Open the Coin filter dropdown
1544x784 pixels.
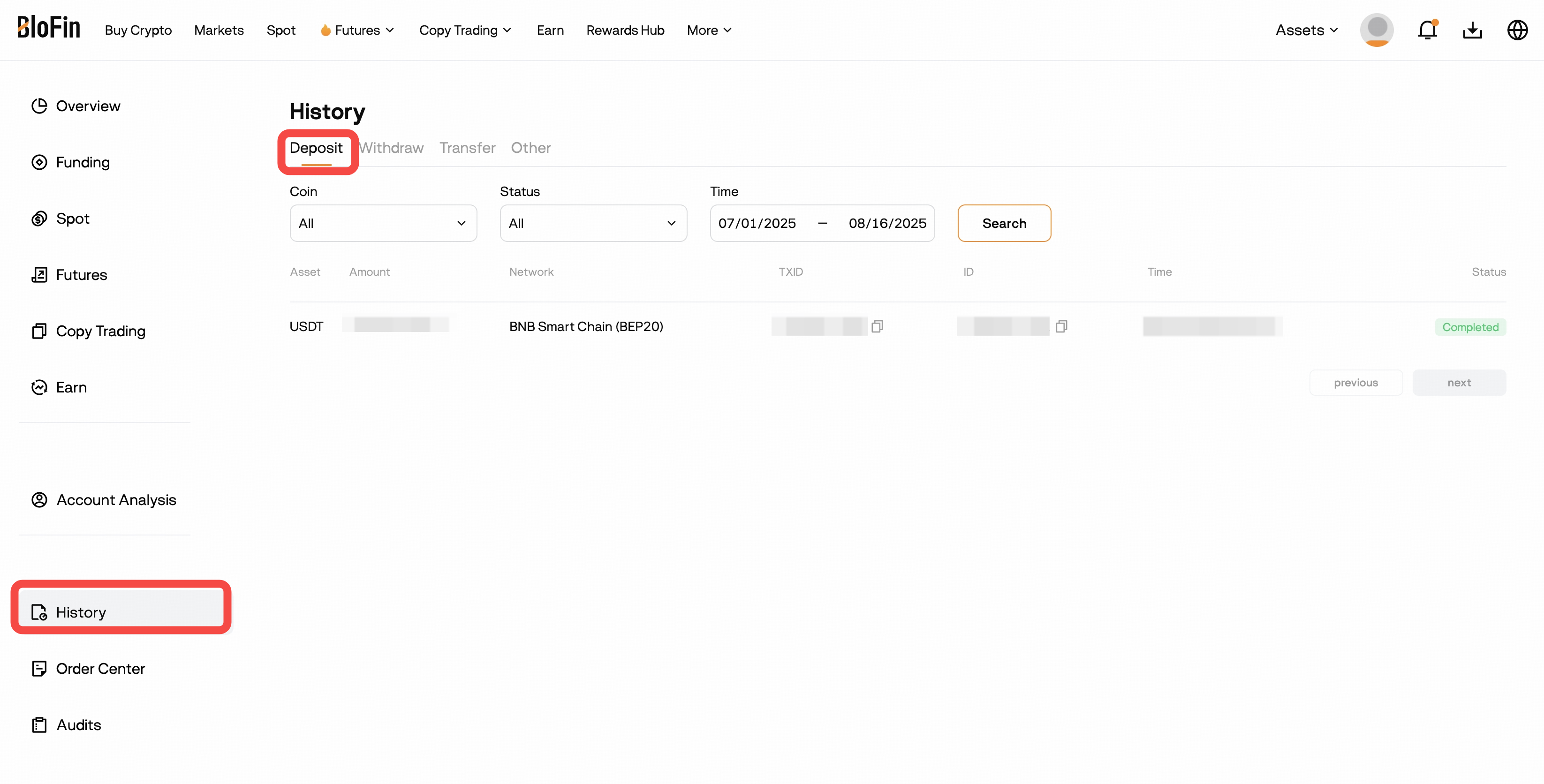(x=383, y=223)
